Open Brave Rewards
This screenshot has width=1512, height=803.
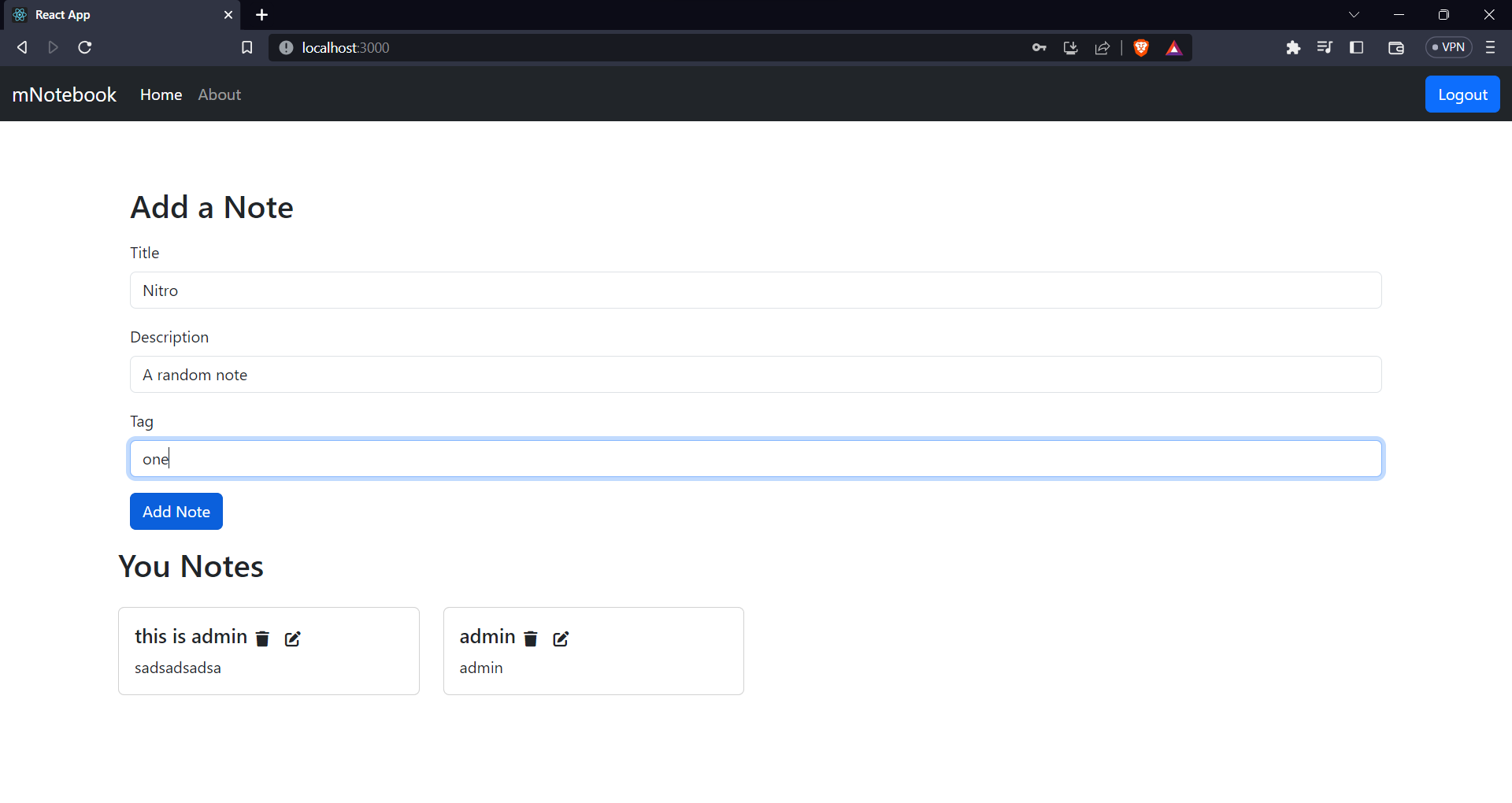click(1173, 47)
